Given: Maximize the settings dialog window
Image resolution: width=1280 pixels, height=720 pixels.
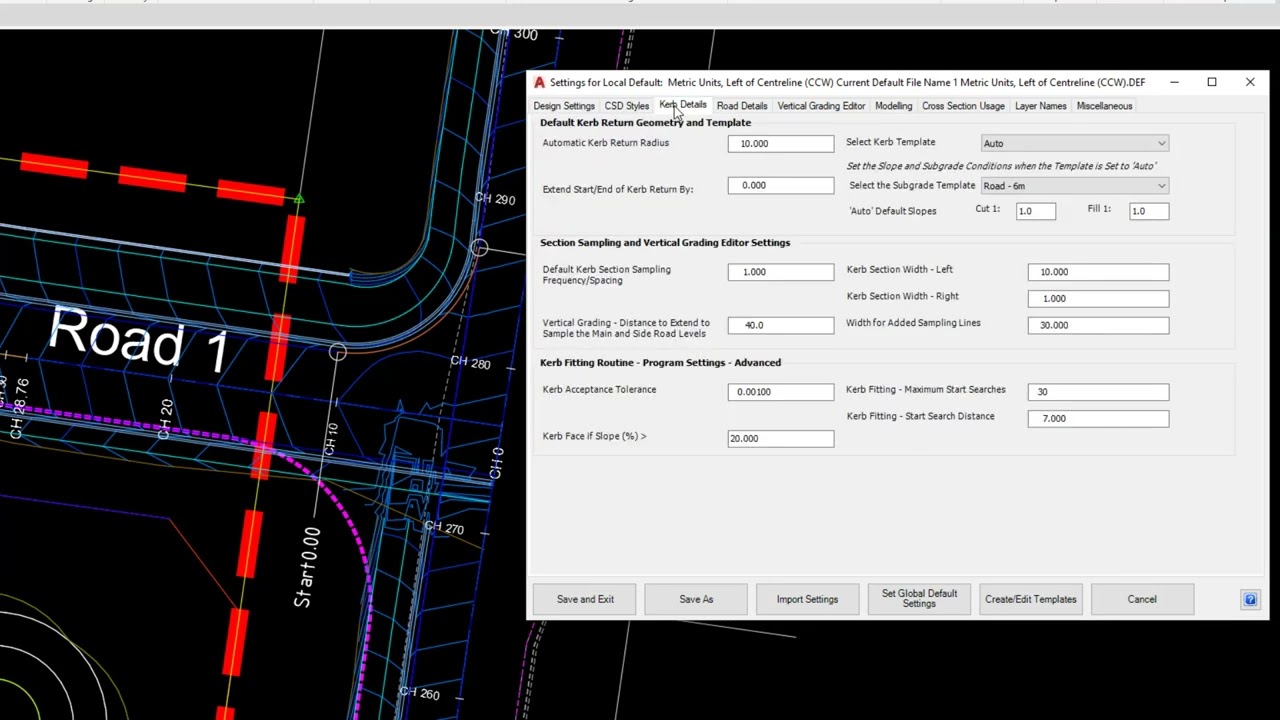Looking at the screenshot, I should 1212,82.
